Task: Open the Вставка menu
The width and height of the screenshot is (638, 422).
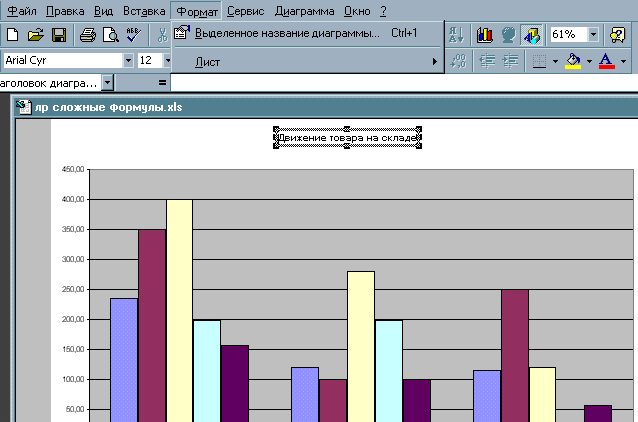Action: (x=144, y=11)
